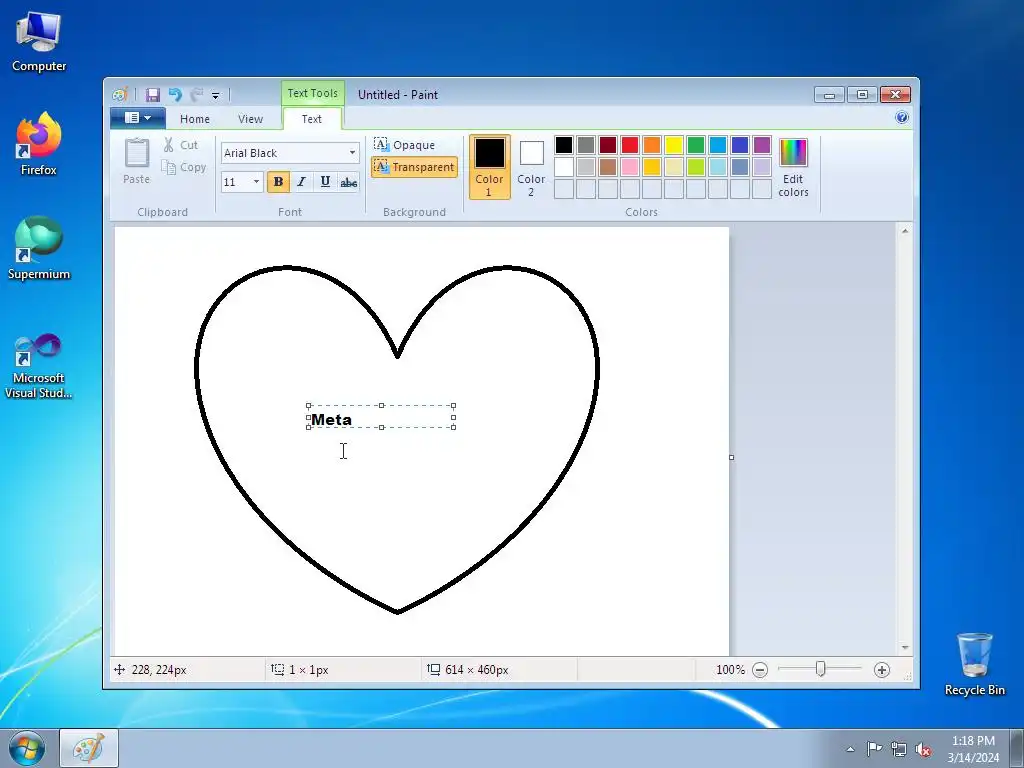This screenshot has height=768, width=1024.
Task: Pick the orange color swatch
Action: [x=652, y=145]
